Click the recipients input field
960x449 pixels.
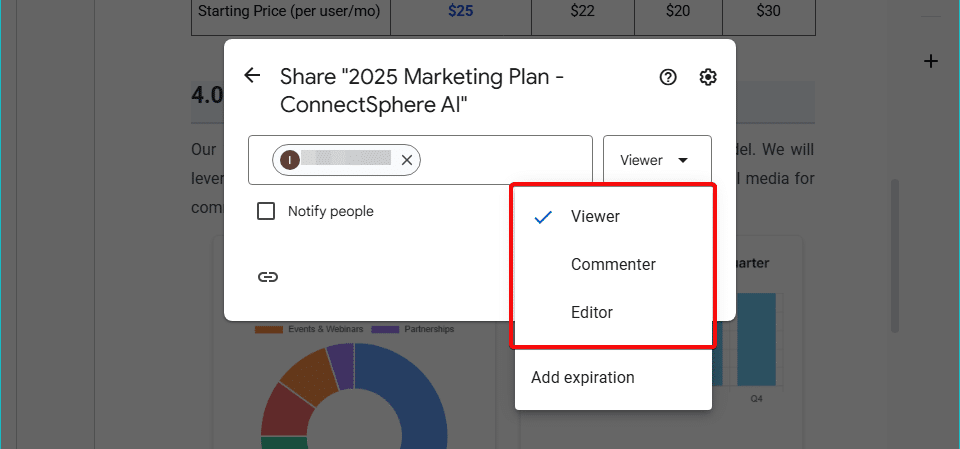(420, 160)
